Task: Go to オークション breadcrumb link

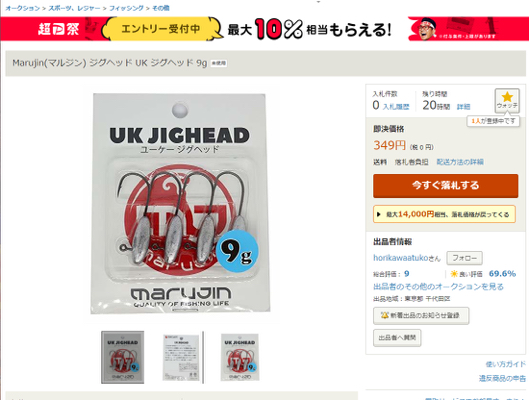Action: [23, 8]
